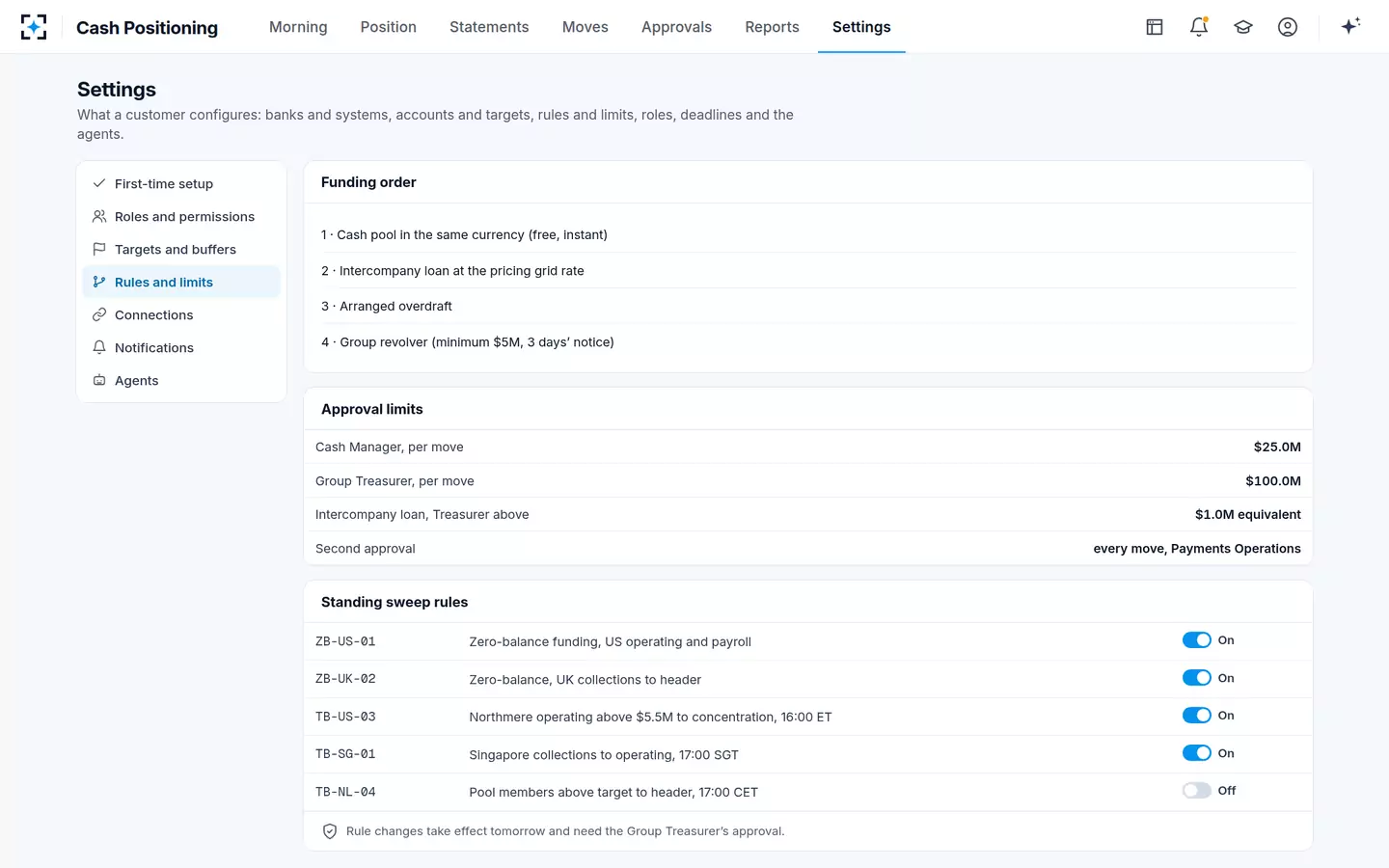Click the $100.0M Group Treasurer limit
The height and width of the screenshot is (868, 1389).
tap(1273, 480)
